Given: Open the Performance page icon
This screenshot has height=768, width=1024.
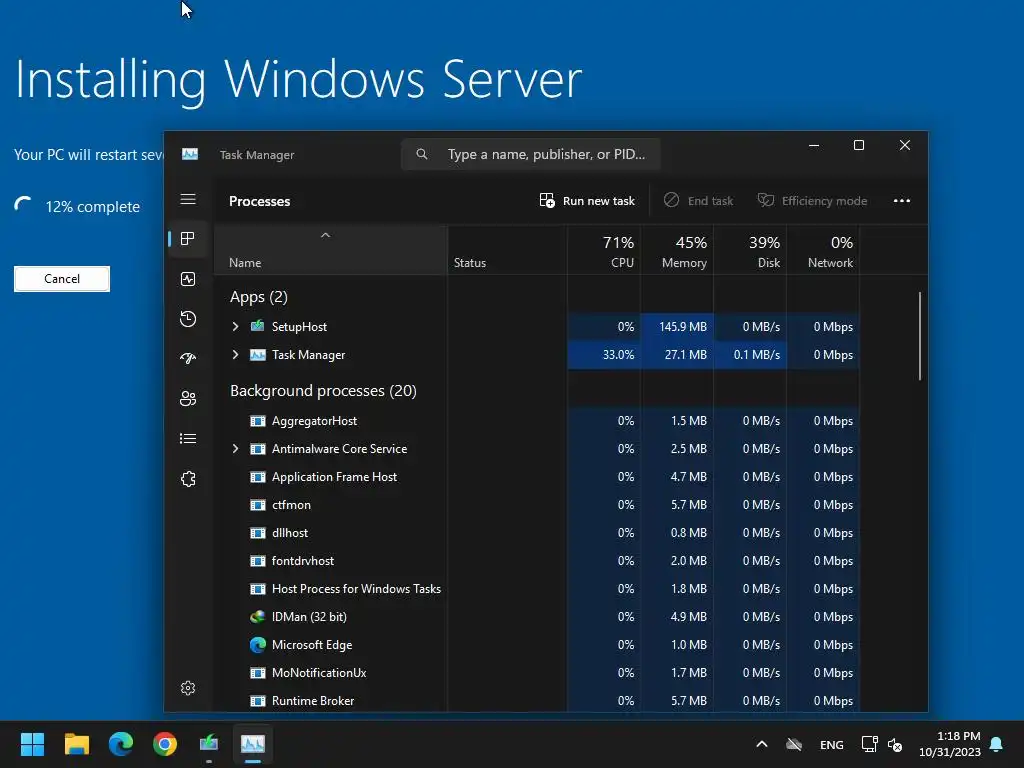Looking at the screenshot, I should point(188,279).
